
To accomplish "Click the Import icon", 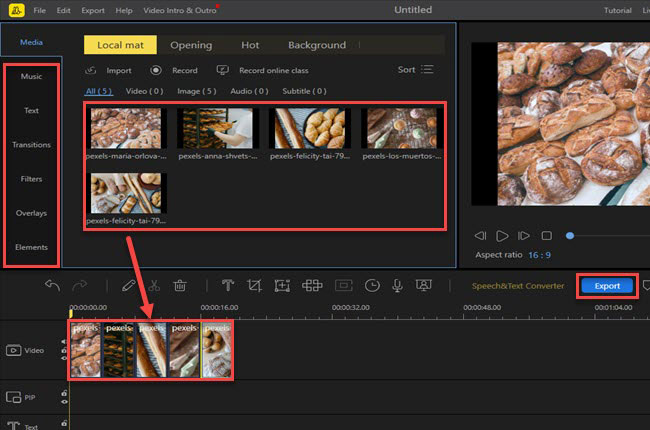I will (90, 70).
